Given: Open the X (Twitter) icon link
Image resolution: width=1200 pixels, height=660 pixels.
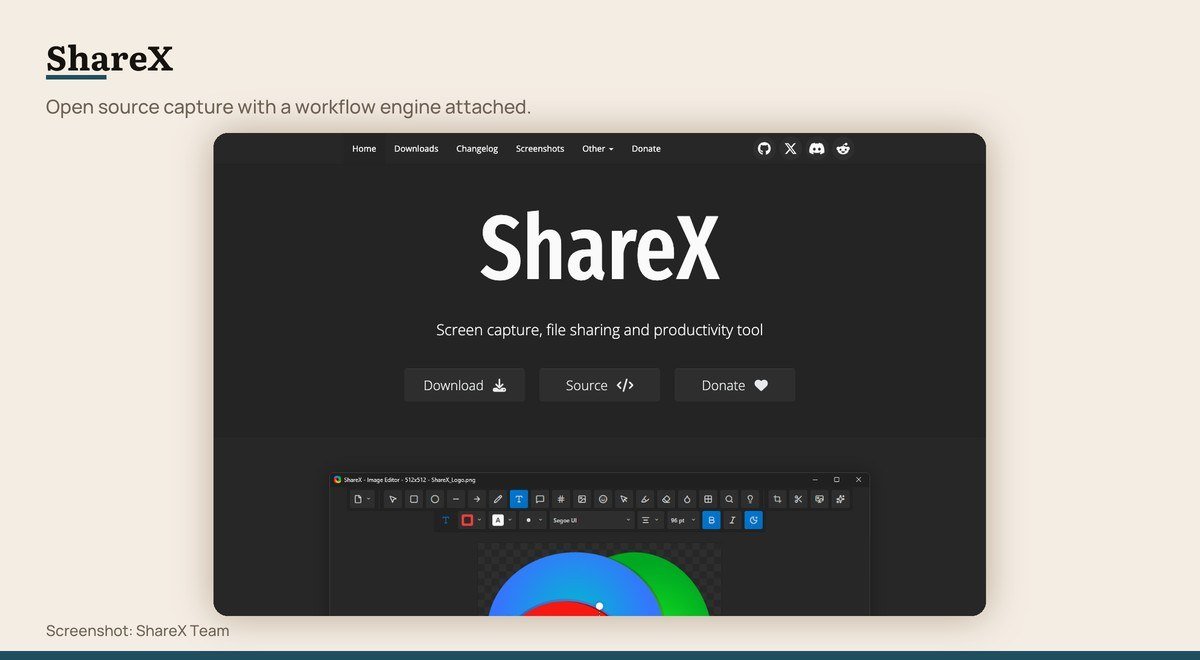Looking at the screenshot, I should point(791,148).
